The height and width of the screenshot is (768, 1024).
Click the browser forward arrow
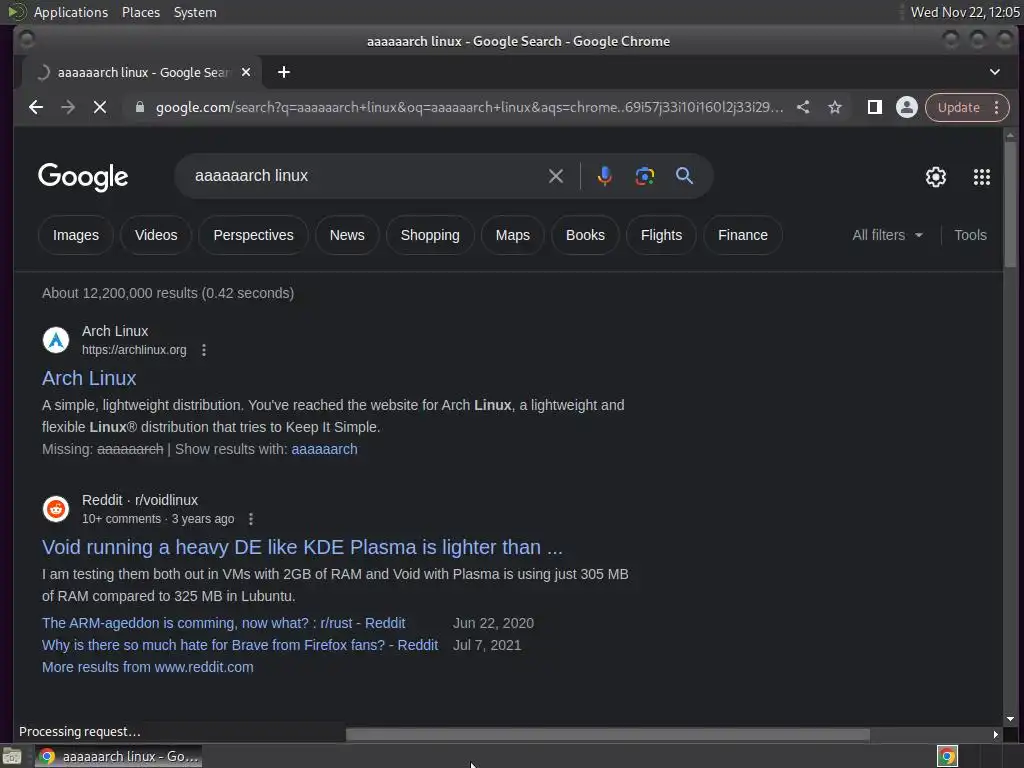pos(68,107)
